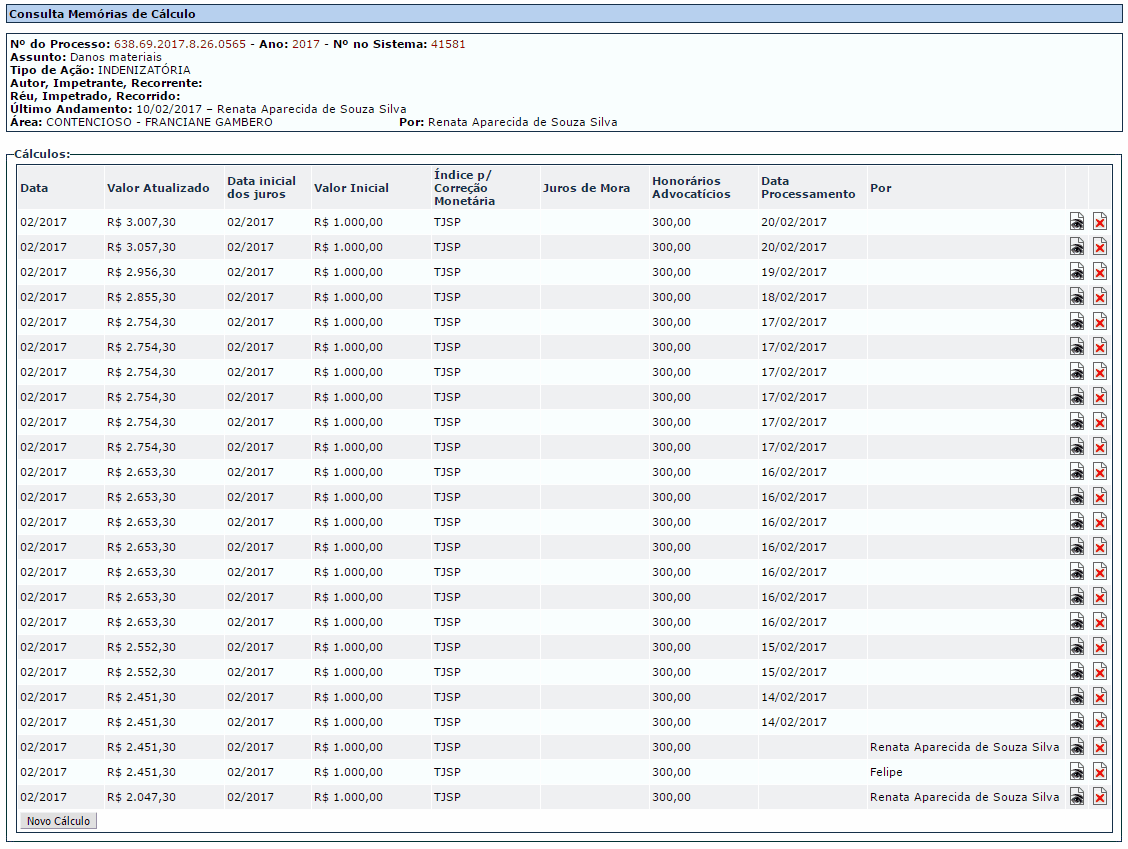View the R$ 3.007,30 calculation memory
The width and height of the screenshot is (1128, 849).
pyautogui.click(x=1076, y=222)
